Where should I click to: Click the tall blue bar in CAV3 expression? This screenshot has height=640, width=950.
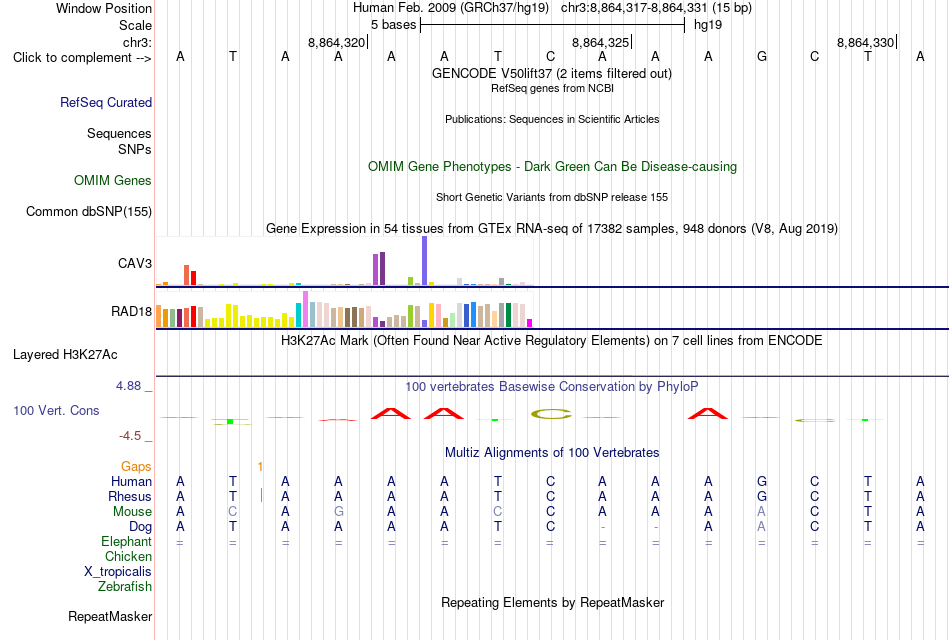point(424,261)
